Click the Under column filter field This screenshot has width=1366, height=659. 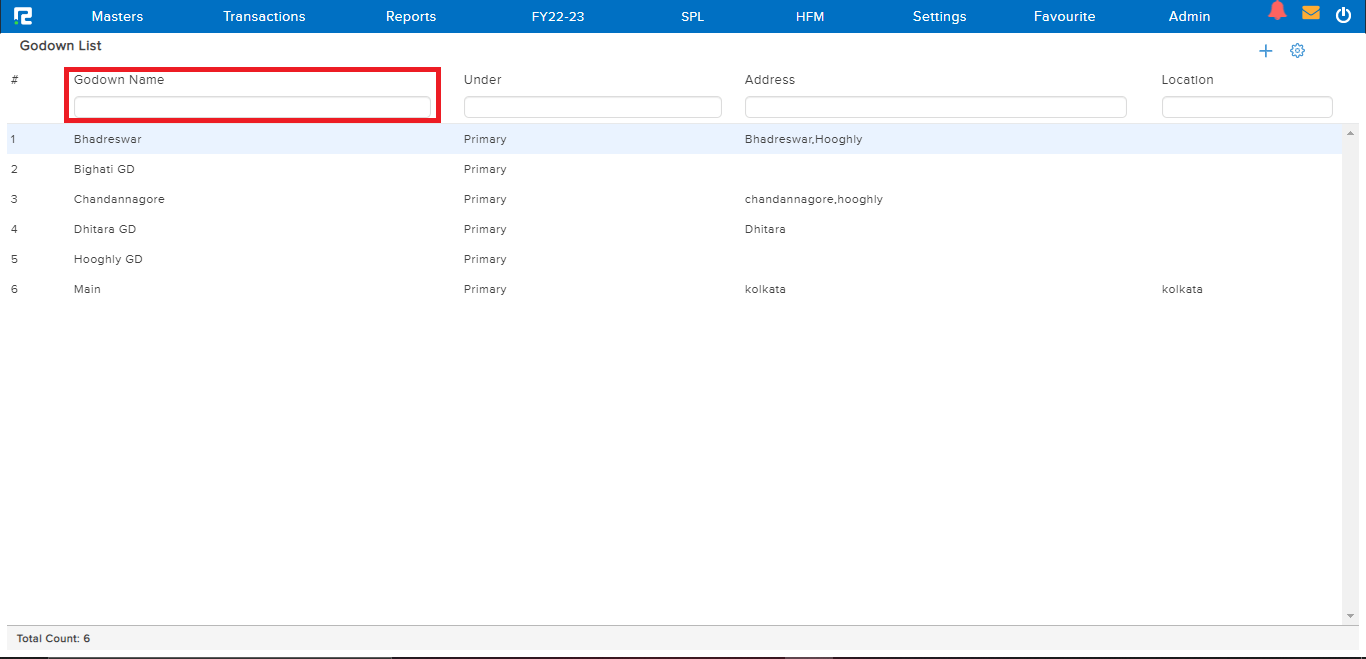592,107
